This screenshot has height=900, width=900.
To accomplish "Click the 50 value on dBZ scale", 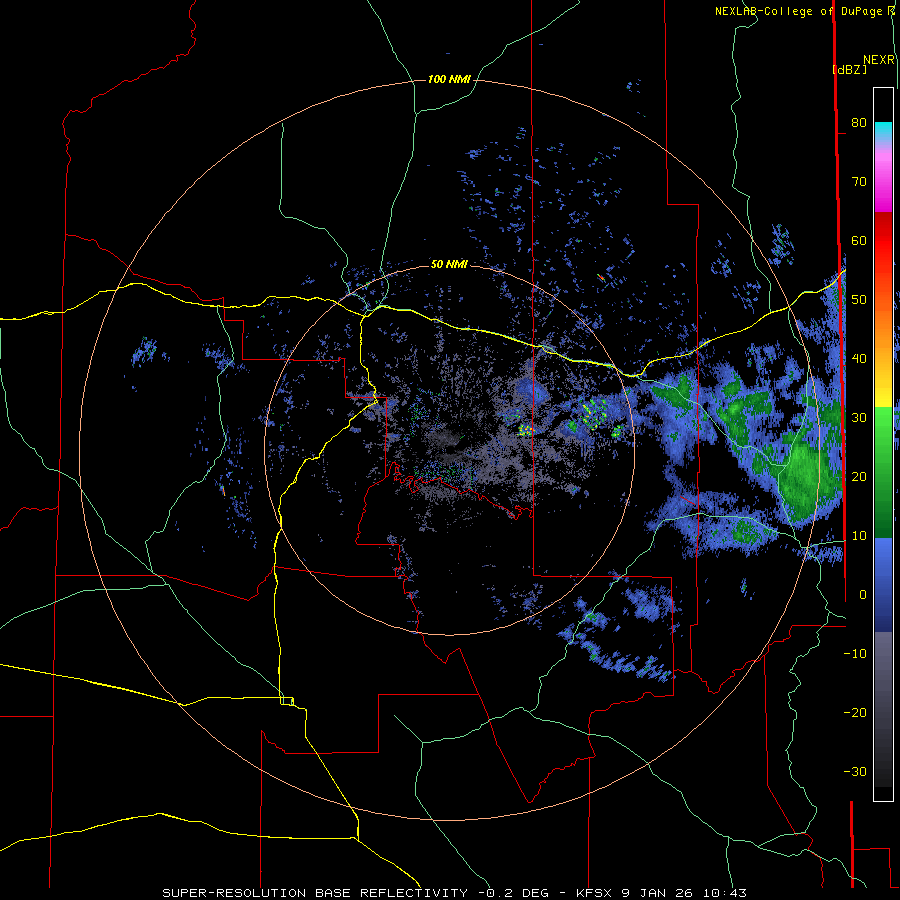I will 859,300.
